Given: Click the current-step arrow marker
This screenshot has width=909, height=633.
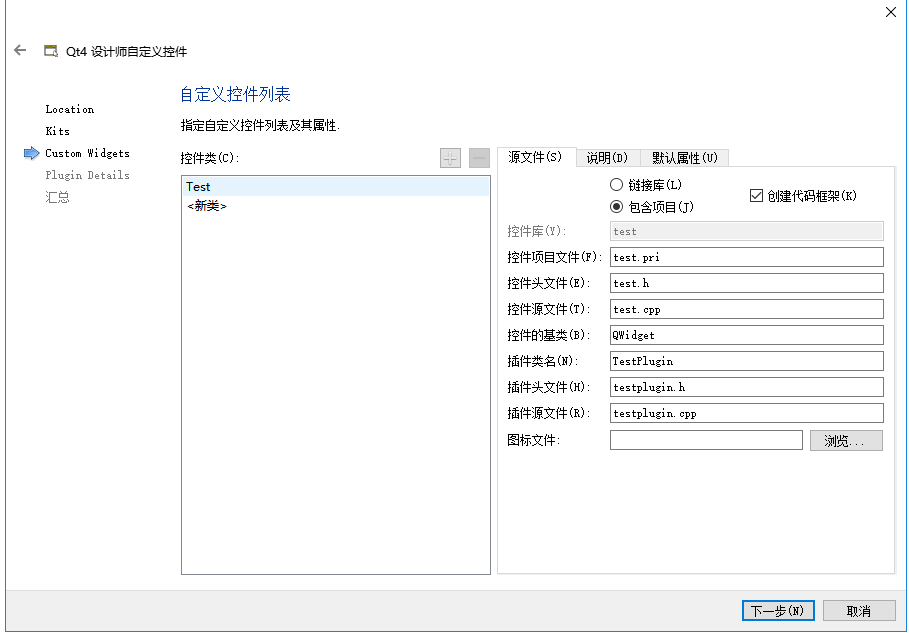Looking at the screenshot, I should click(31, 153).
